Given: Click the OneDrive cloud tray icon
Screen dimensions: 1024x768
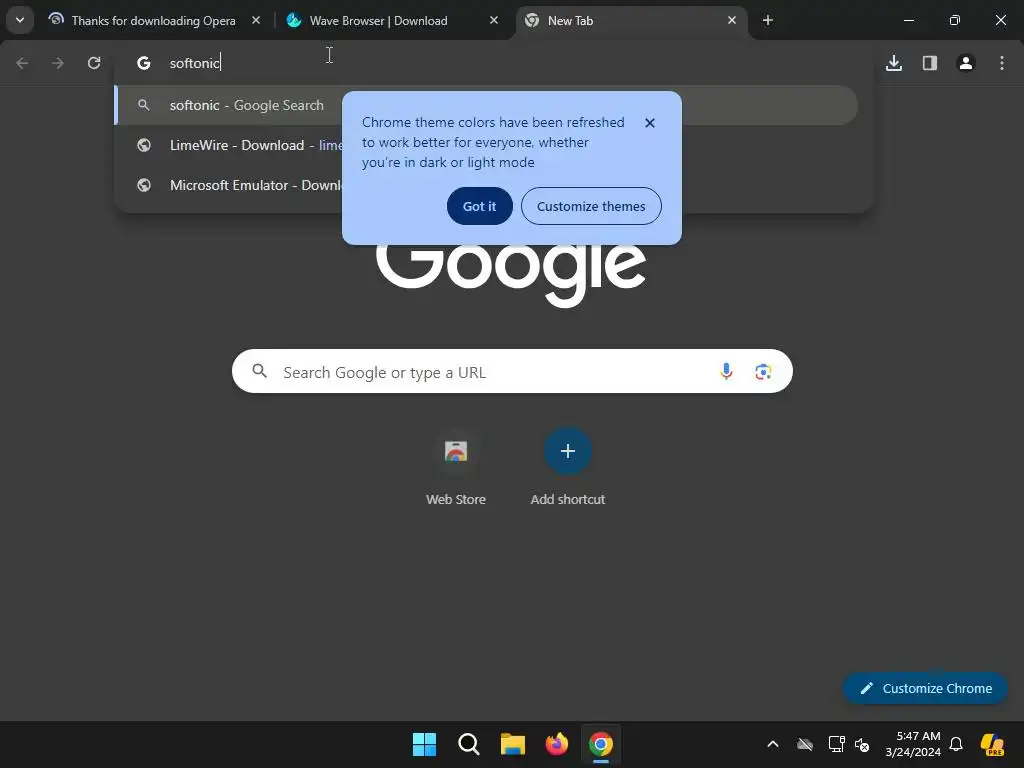Looking at the screenshot, I should (x=805, y=744).
